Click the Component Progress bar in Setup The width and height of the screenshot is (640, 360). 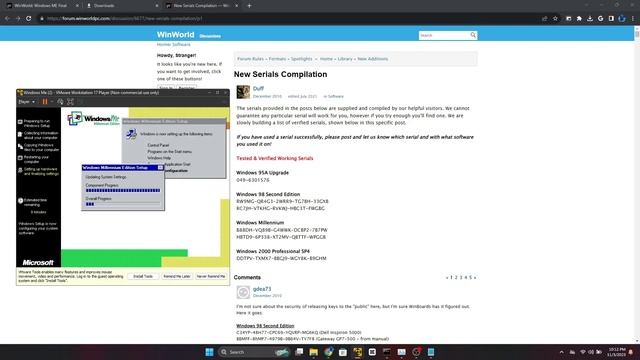(x=122, y=191)
